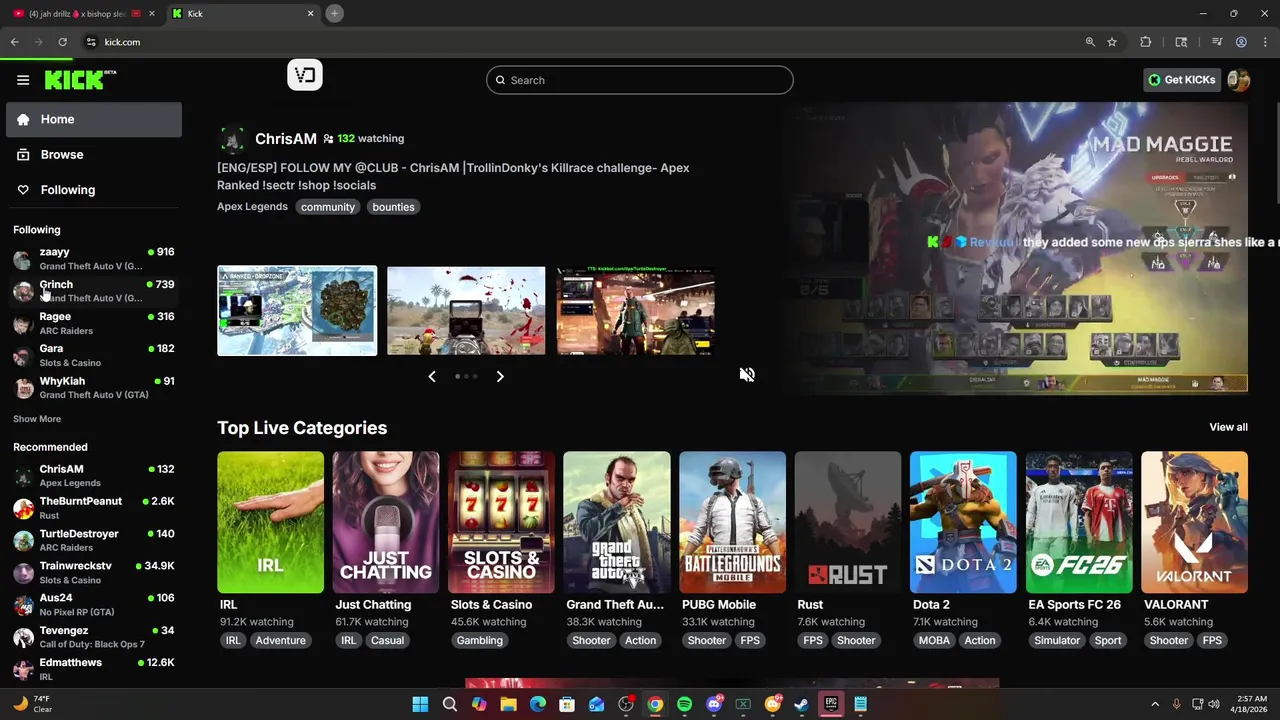
Task: Select the Sport tag under FC 26
Action: point(1108,641)
